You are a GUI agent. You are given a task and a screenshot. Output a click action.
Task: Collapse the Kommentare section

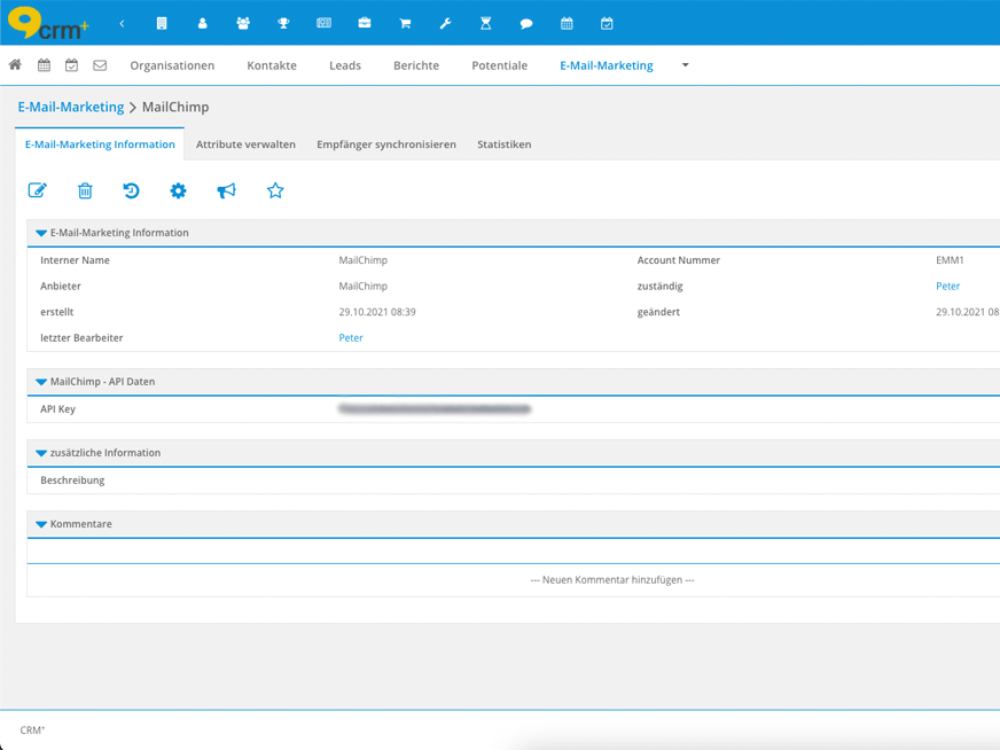[41, 524]
